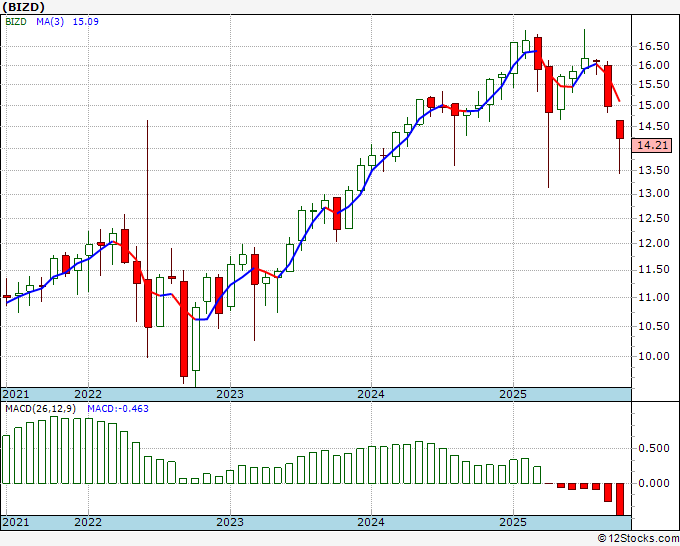Click the 0.500 MACD axis label

[654, 448]
